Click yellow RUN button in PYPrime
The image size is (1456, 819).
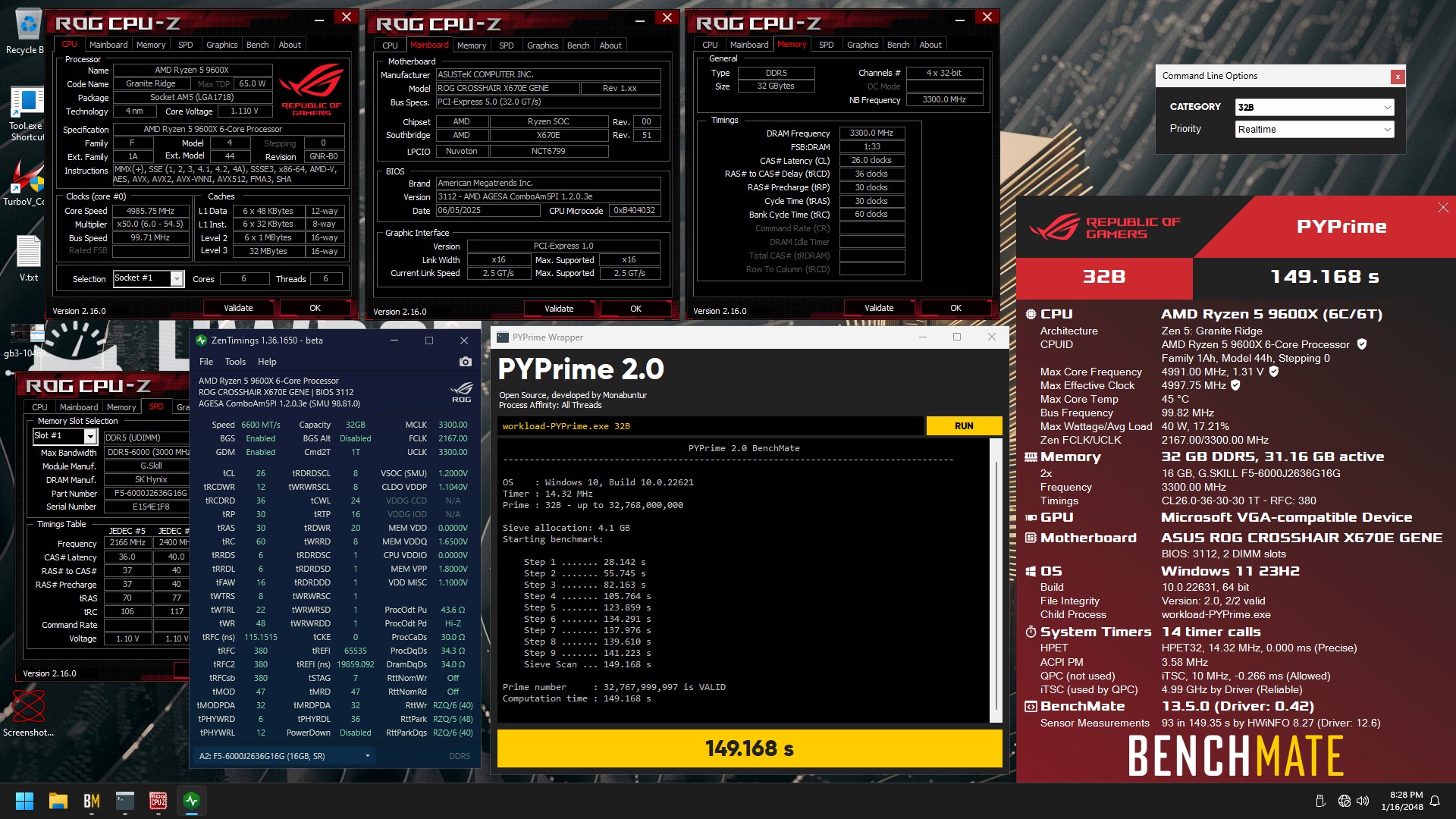(964, 426)
